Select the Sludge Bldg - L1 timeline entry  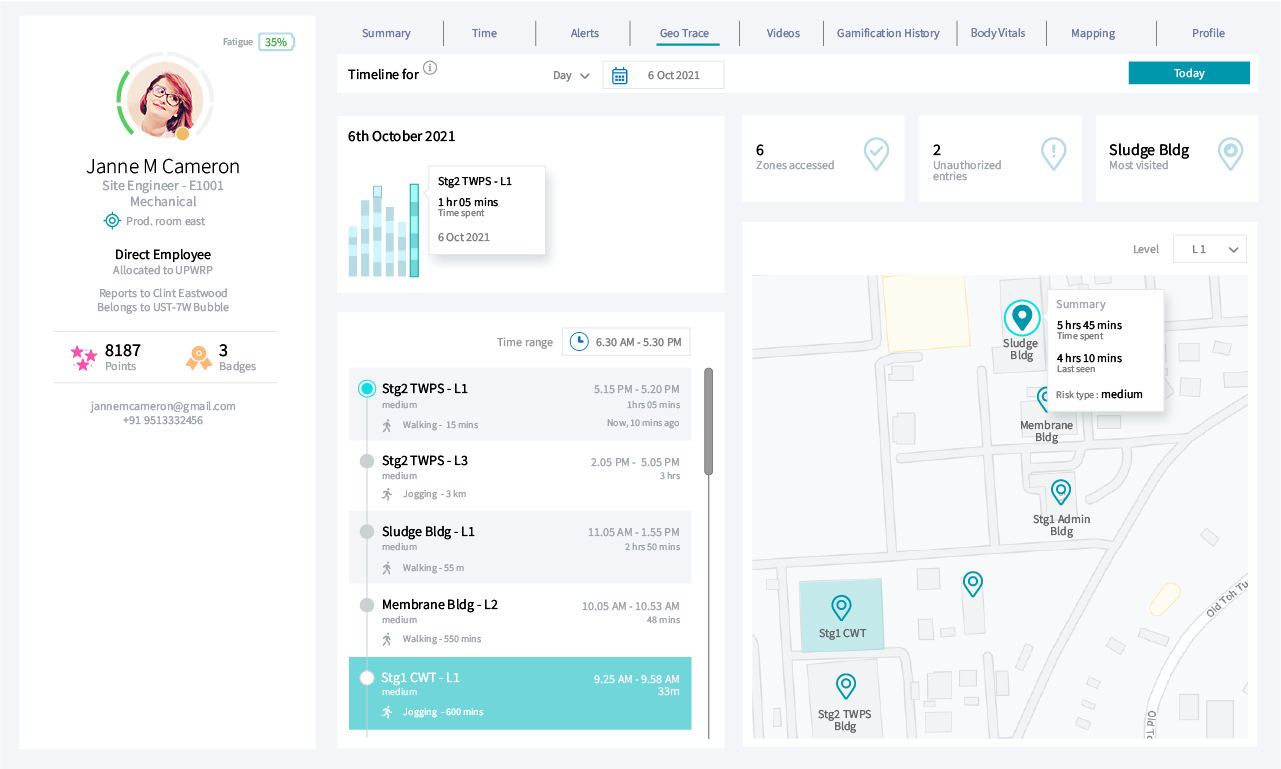click(520, 548)
